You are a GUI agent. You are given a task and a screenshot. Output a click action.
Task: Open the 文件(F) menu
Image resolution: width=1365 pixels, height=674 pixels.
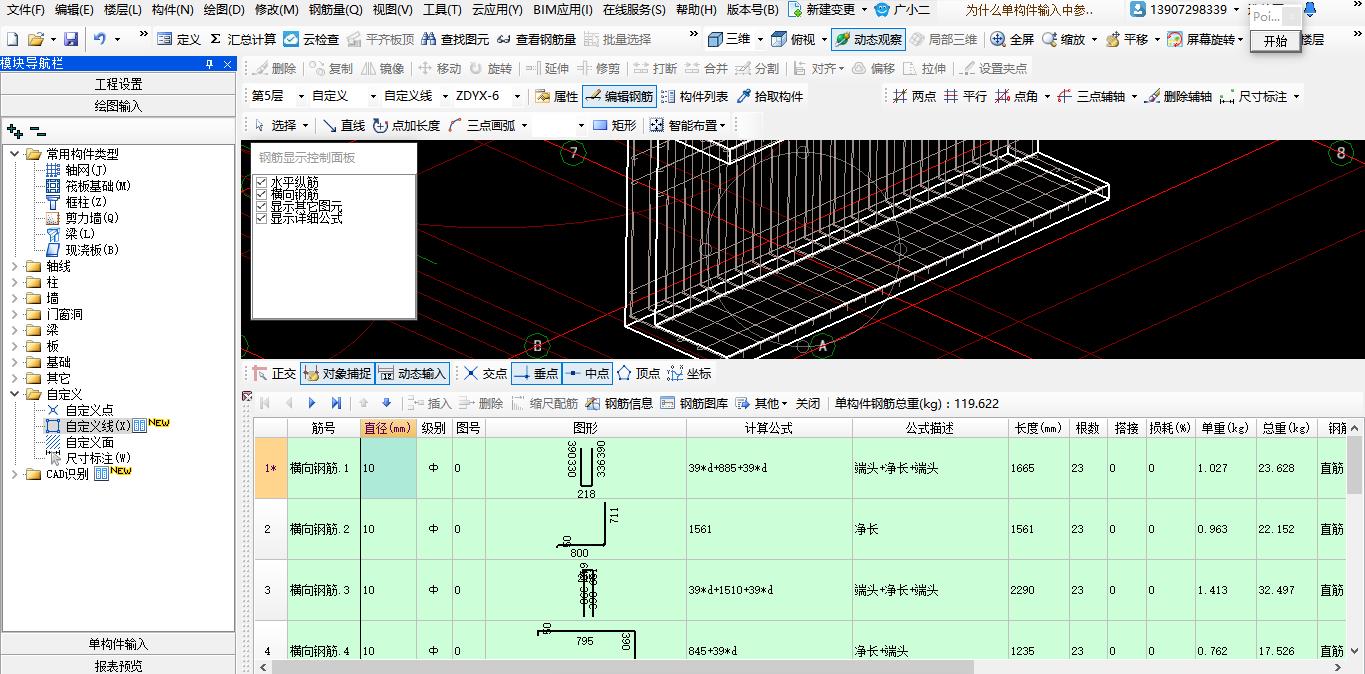tap(26, 9)
